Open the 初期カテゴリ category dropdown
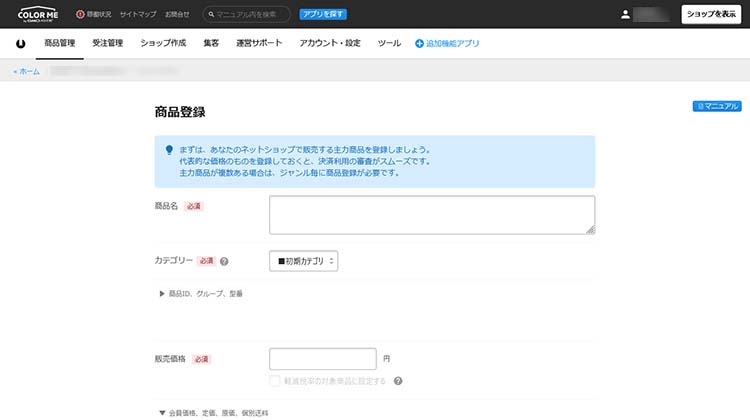This screenshot has width=750, height=420. pyautogui.click(x=303, y=261)
